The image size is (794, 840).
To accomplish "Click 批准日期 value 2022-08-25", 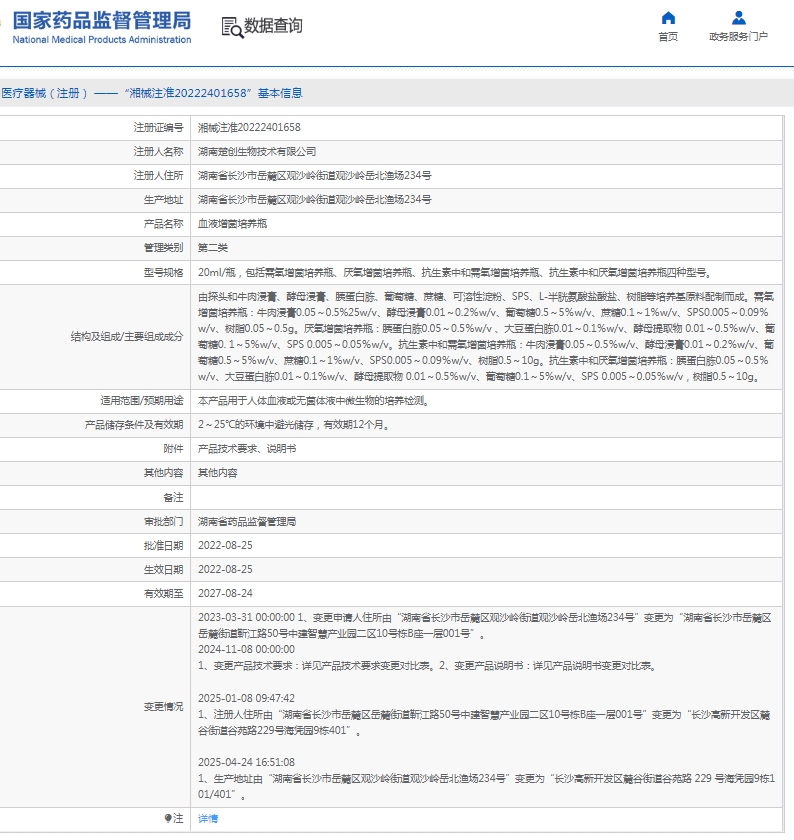I will tap(225, 545).
